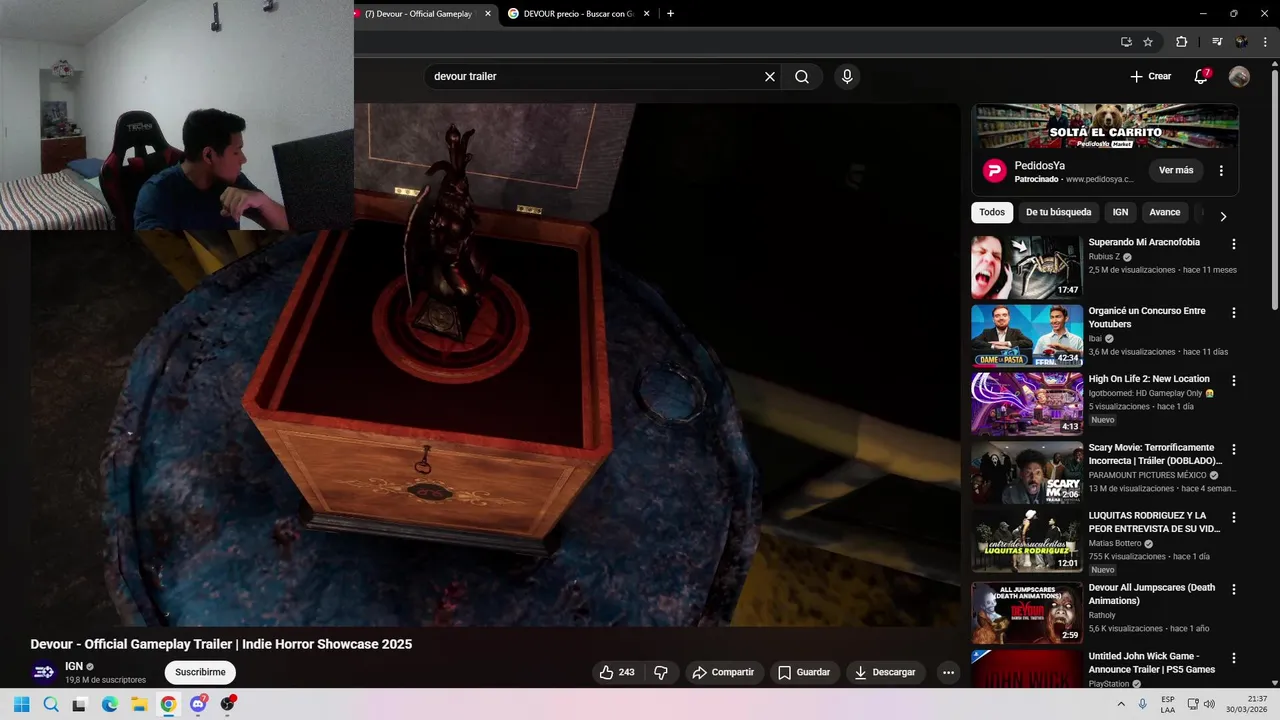The image size is (1280, 720).
Task: Bookmark this page with the star icon
Action: (1148, 42)
